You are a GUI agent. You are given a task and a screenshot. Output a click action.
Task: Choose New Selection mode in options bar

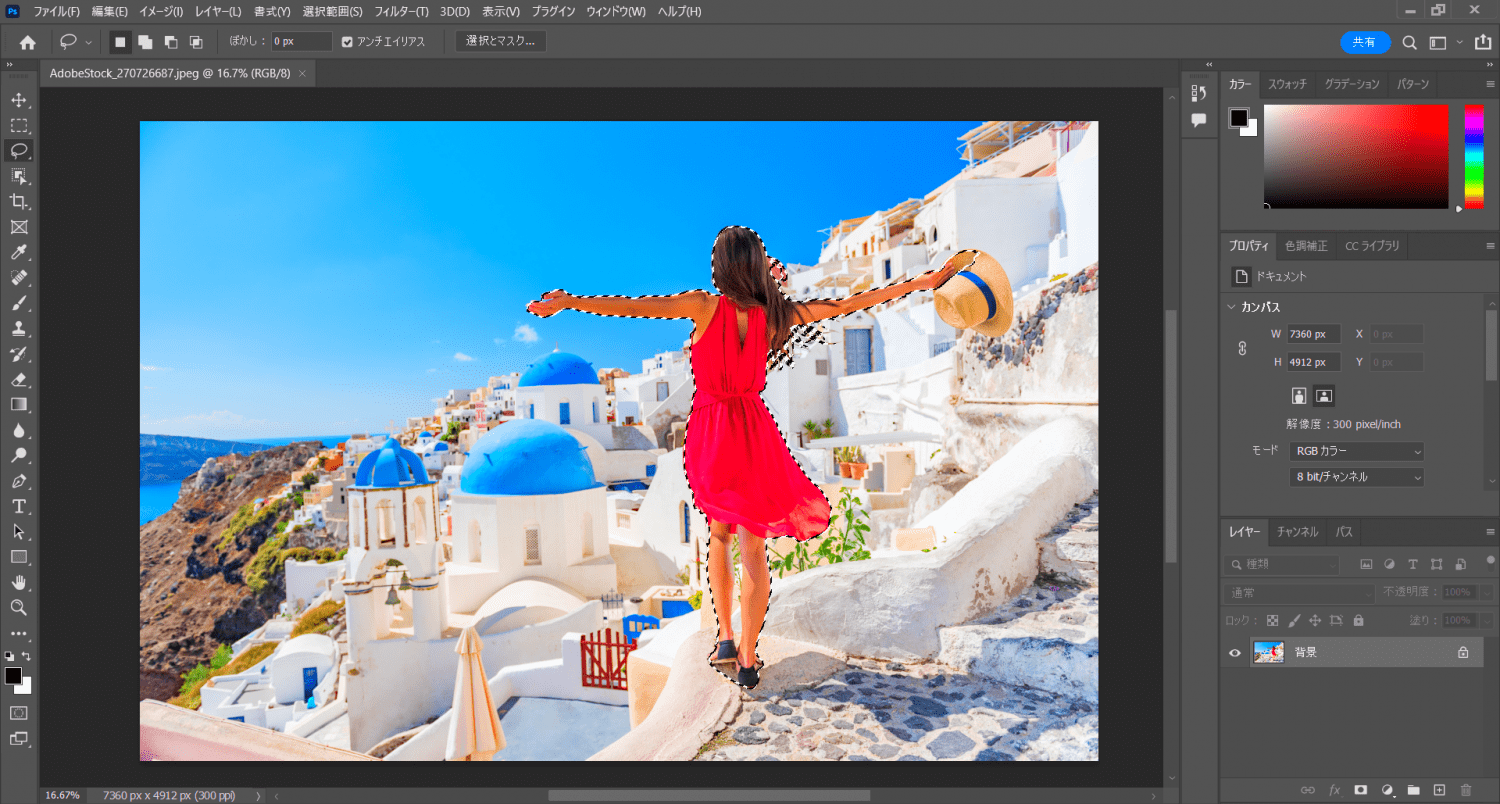(120, 42)
